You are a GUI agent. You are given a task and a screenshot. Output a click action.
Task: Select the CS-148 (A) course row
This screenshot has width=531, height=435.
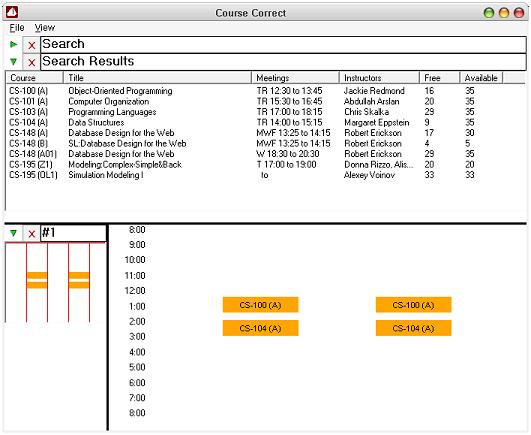(266, 133)
